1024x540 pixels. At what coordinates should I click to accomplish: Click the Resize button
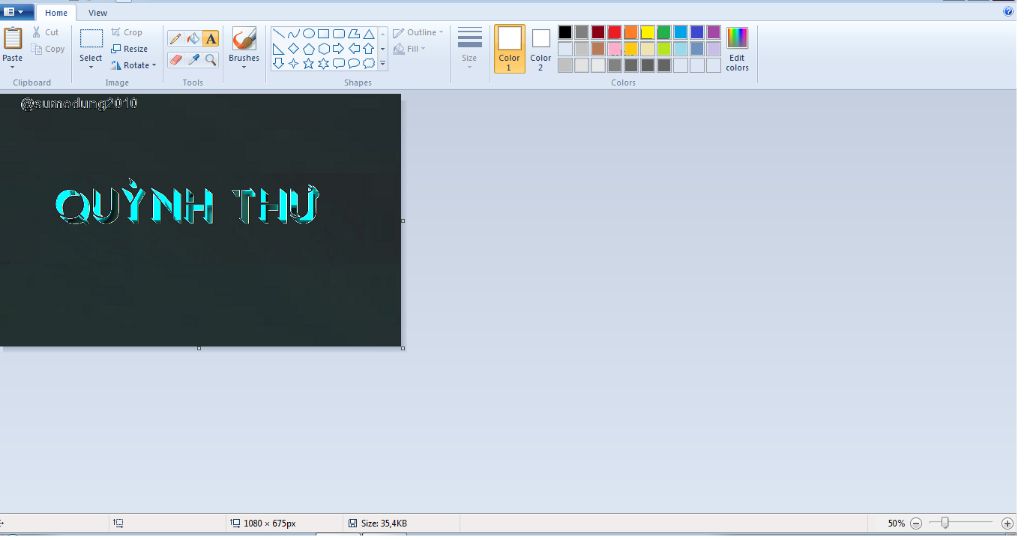click(129, 49)
